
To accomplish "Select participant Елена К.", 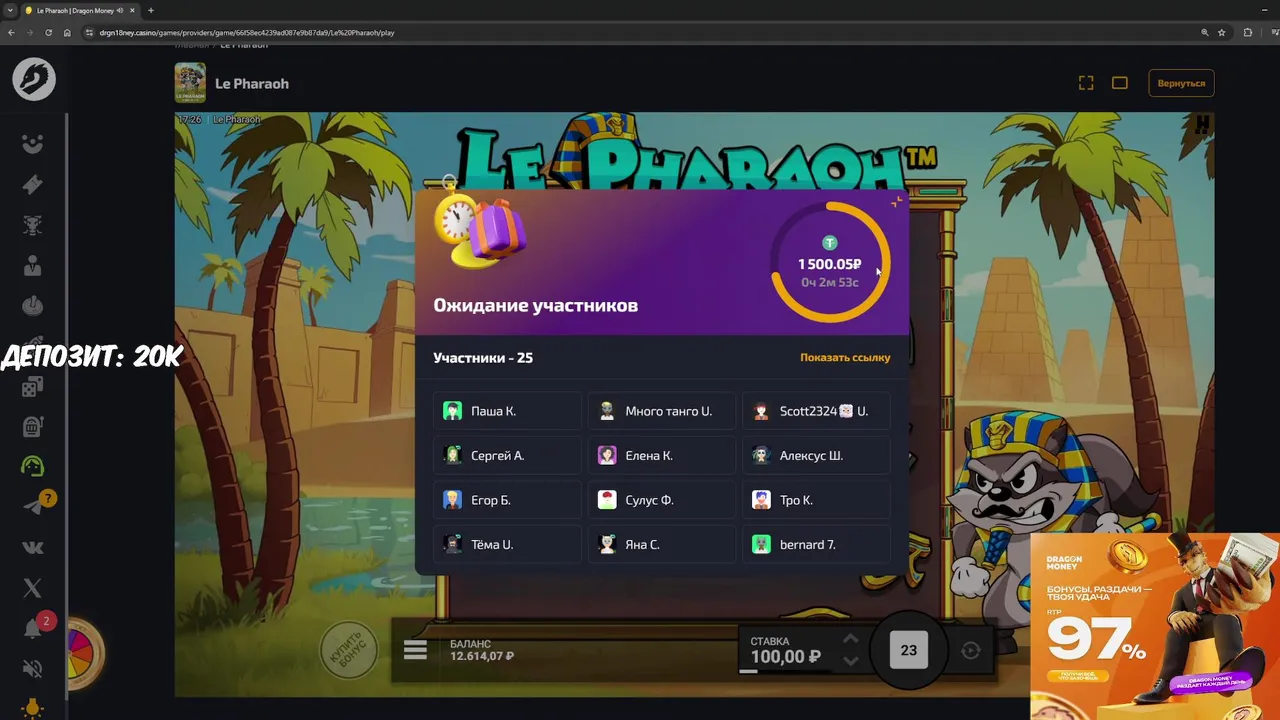I will (x=661, y=455).
